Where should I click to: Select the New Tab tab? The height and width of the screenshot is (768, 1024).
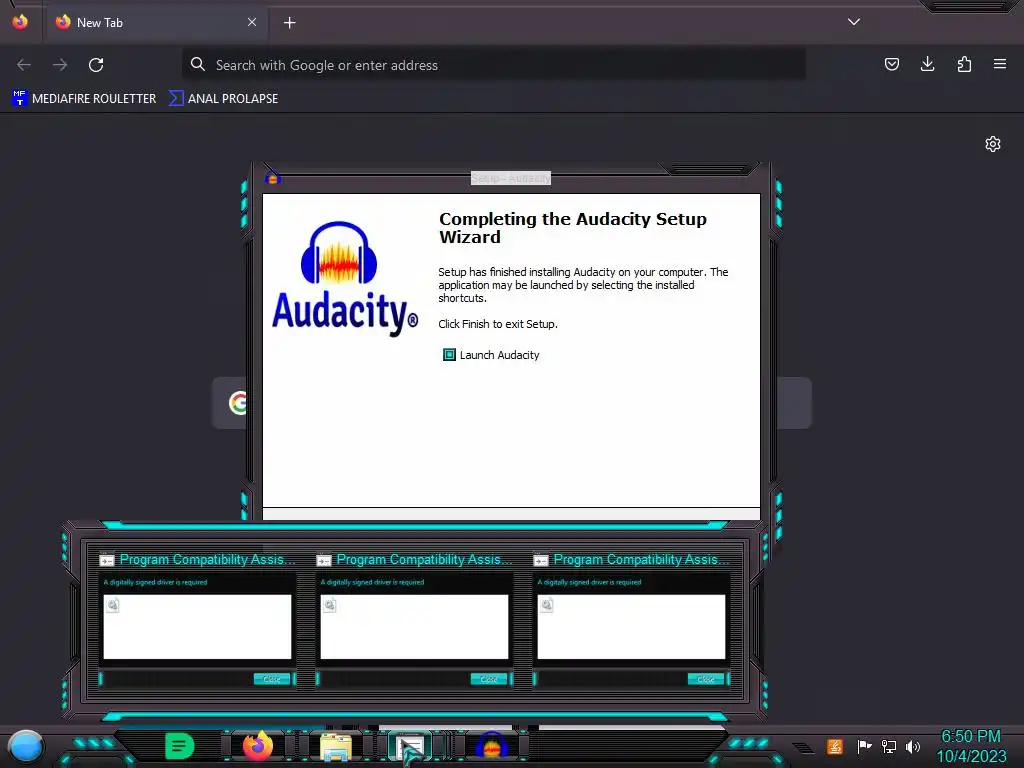(155, 22)
